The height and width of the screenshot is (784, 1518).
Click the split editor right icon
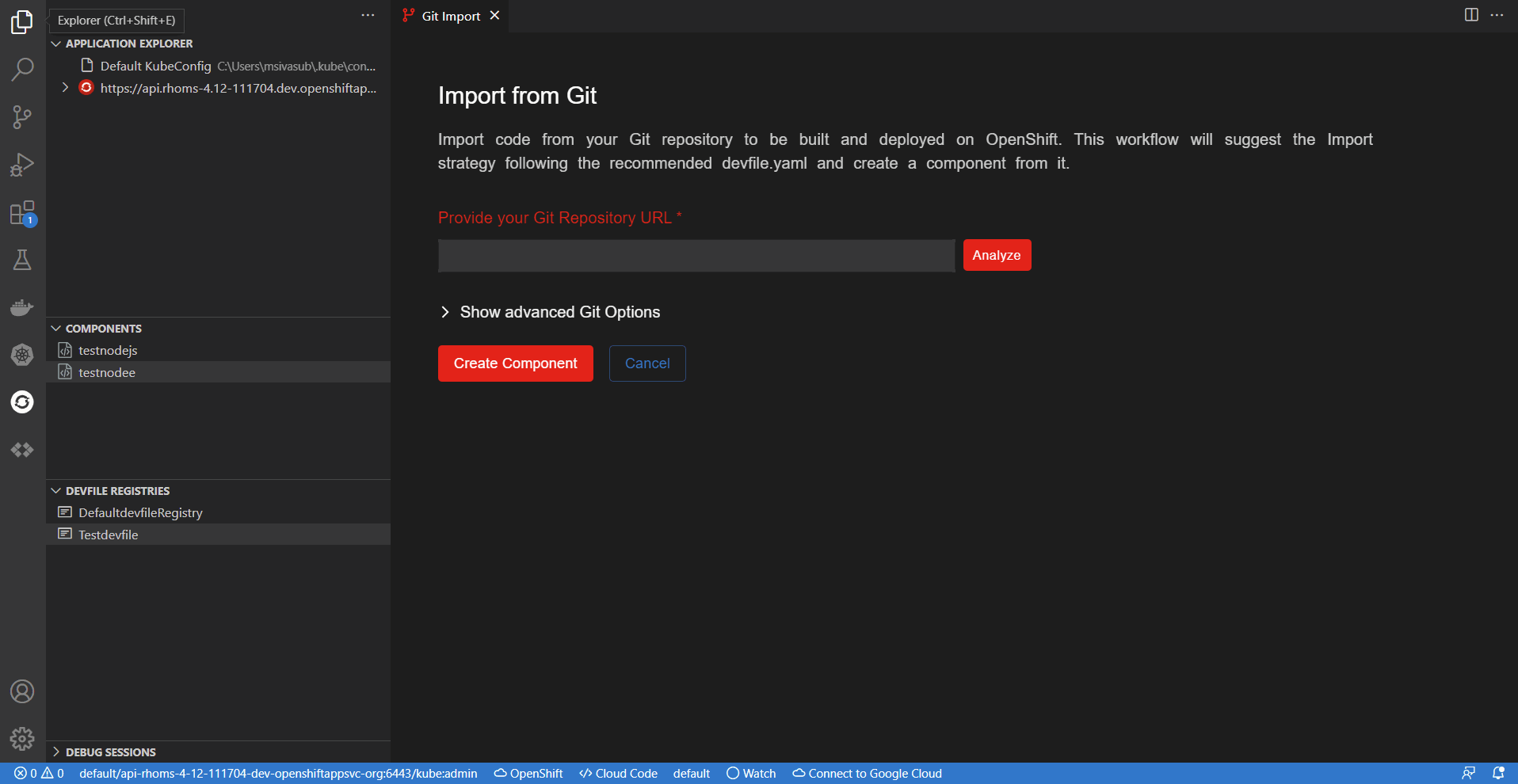pos(1471,15)
